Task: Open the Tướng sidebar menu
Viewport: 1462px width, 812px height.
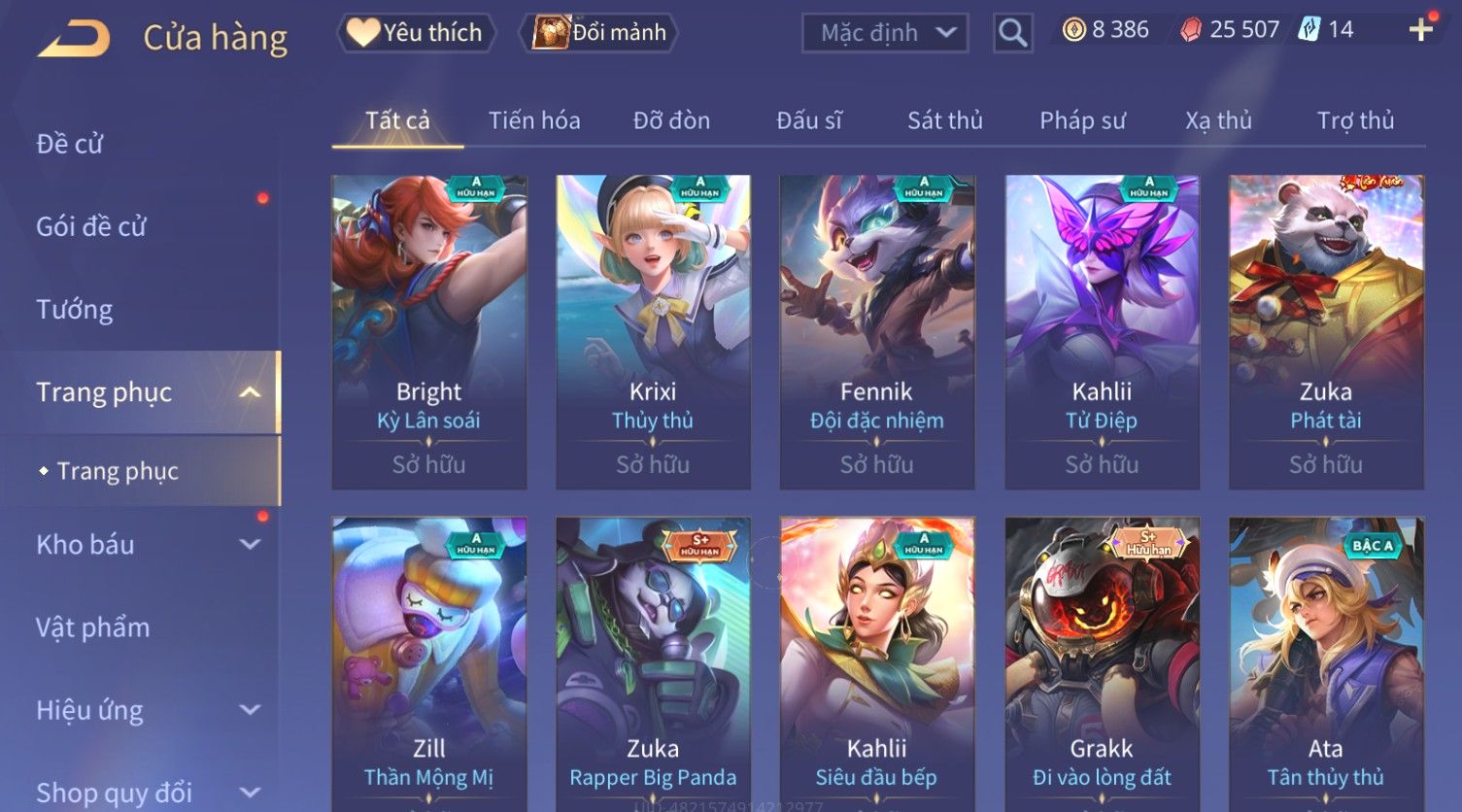Action: (75, 310)
